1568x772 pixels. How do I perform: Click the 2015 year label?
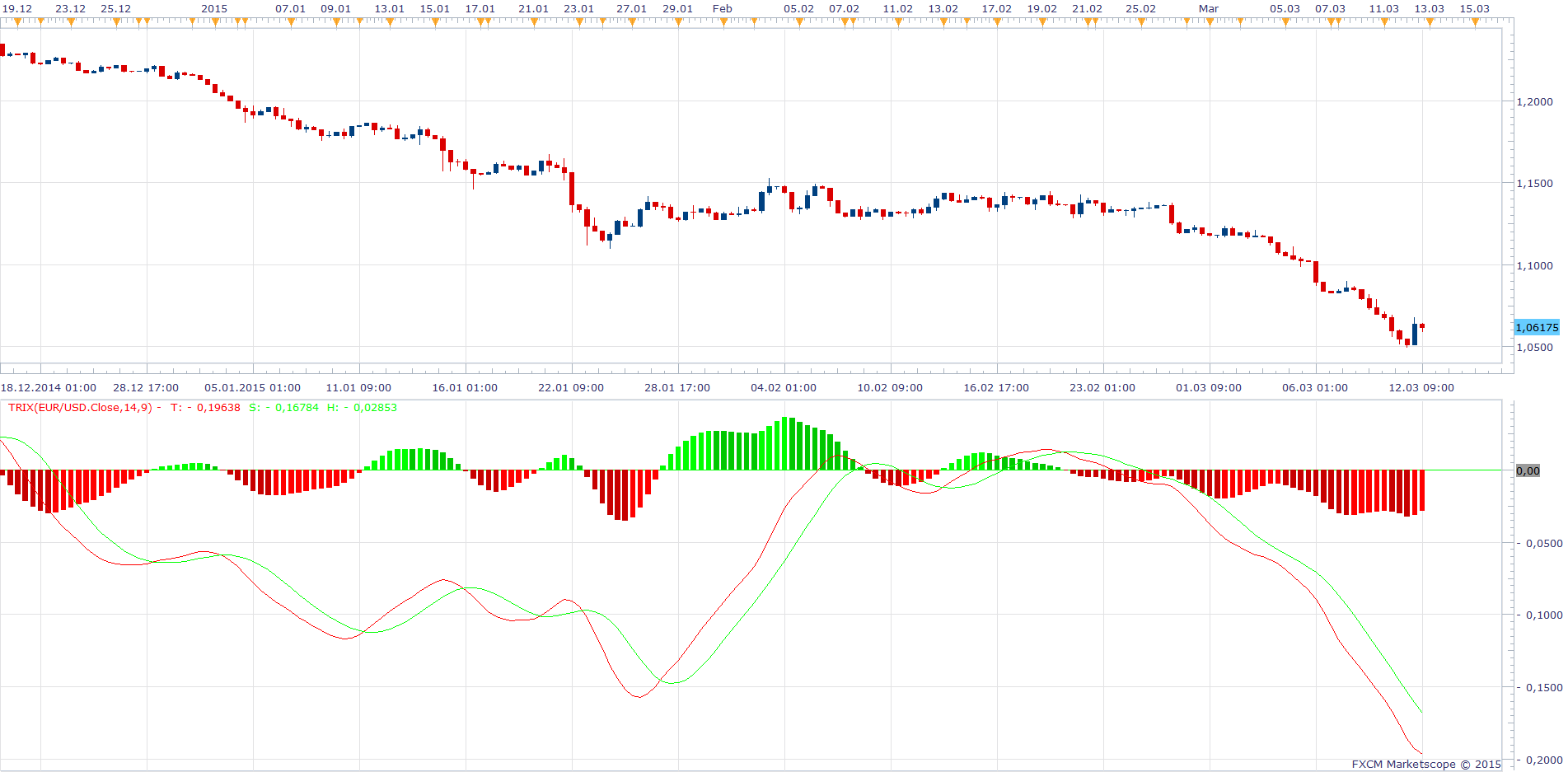point(214,9)
